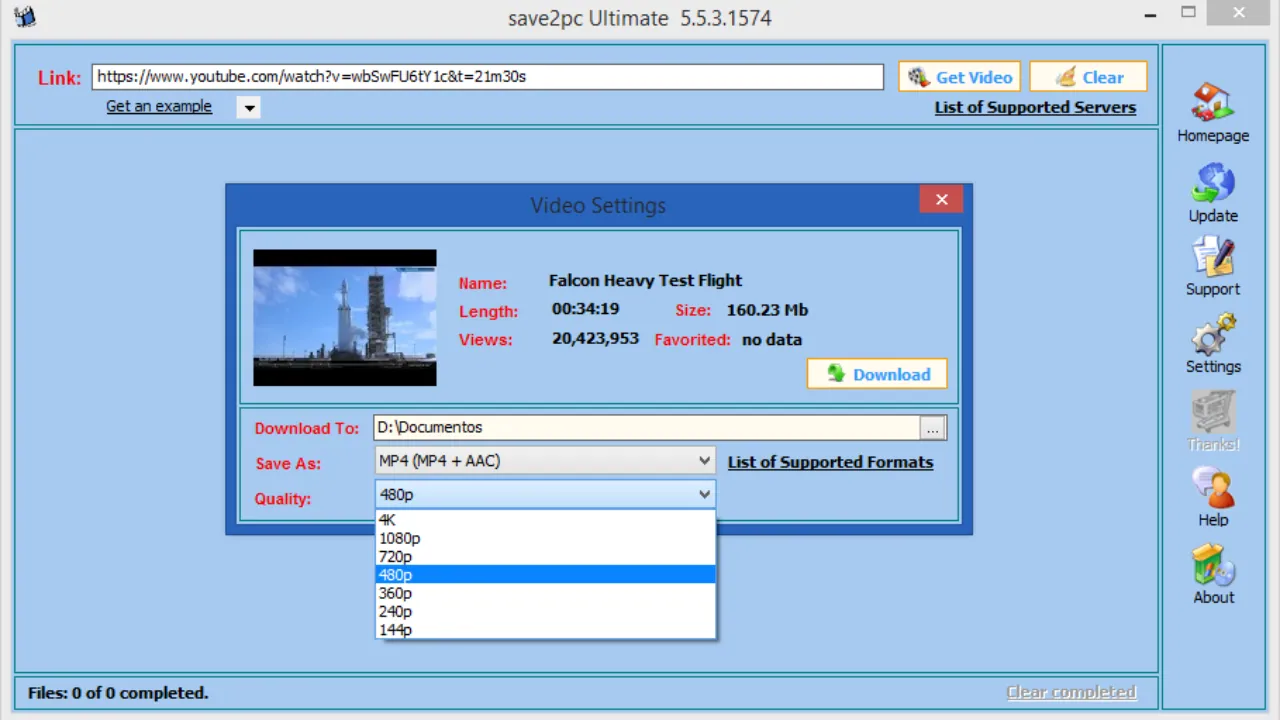Image resolution: width=1280 pixels, height=720 pixels.
Task: Click the Video Settings dialog title
Action: pos(598,206)
